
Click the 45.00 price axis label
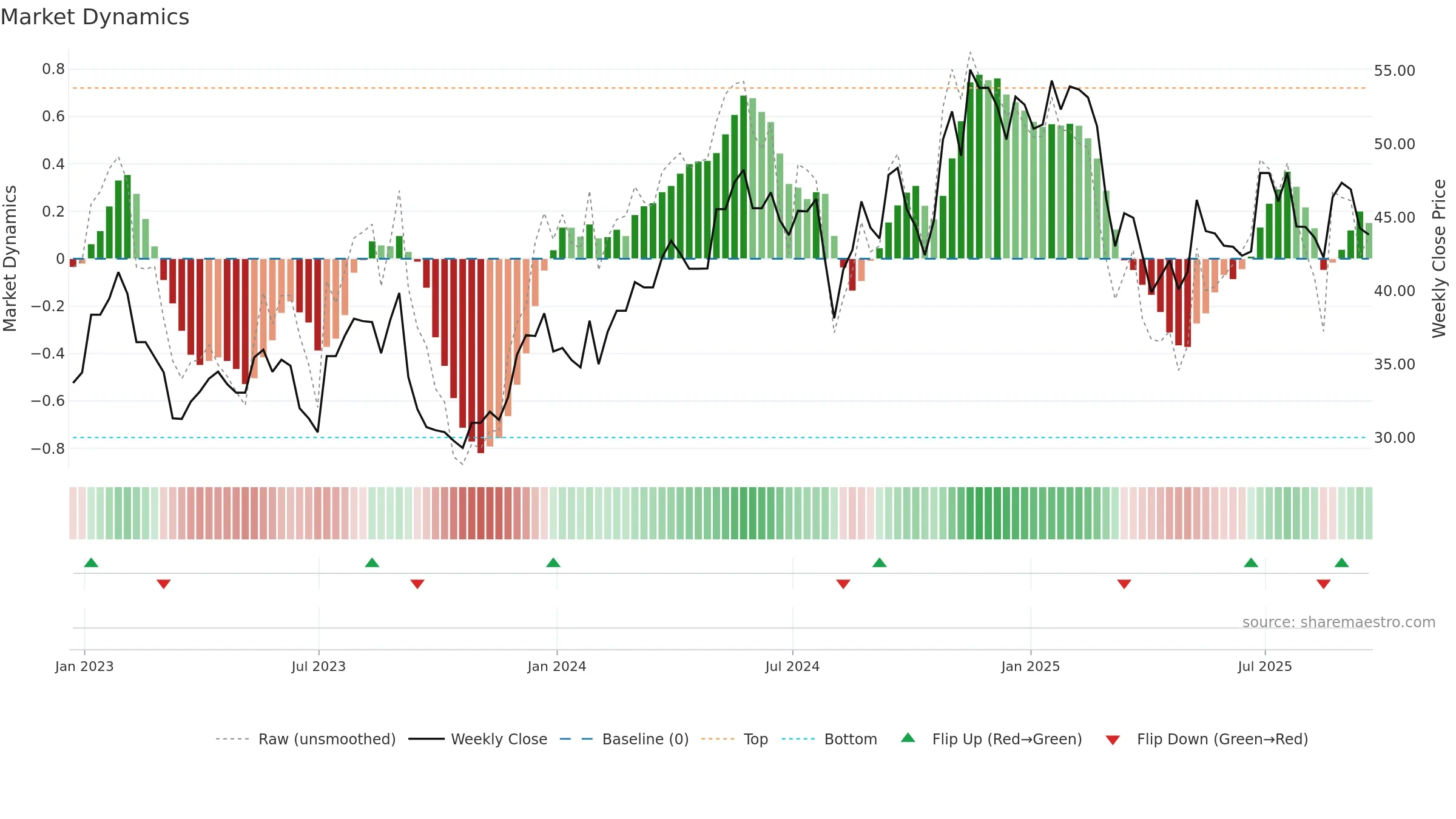pyautogui.click(x=1394, y=218)
